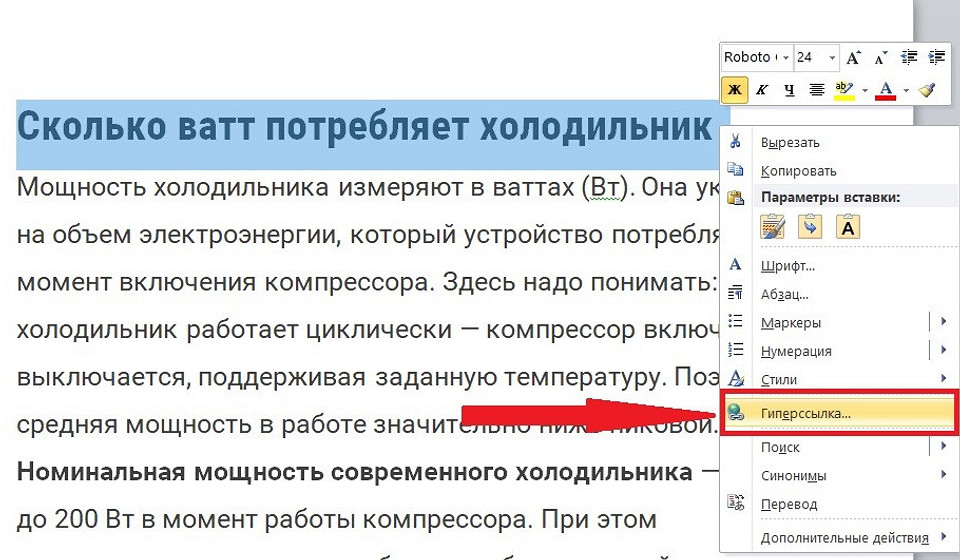Expand Маркеры submenu arrow
Image resolution: width=960 pixels, height=560 pixels.
(943, 321)
